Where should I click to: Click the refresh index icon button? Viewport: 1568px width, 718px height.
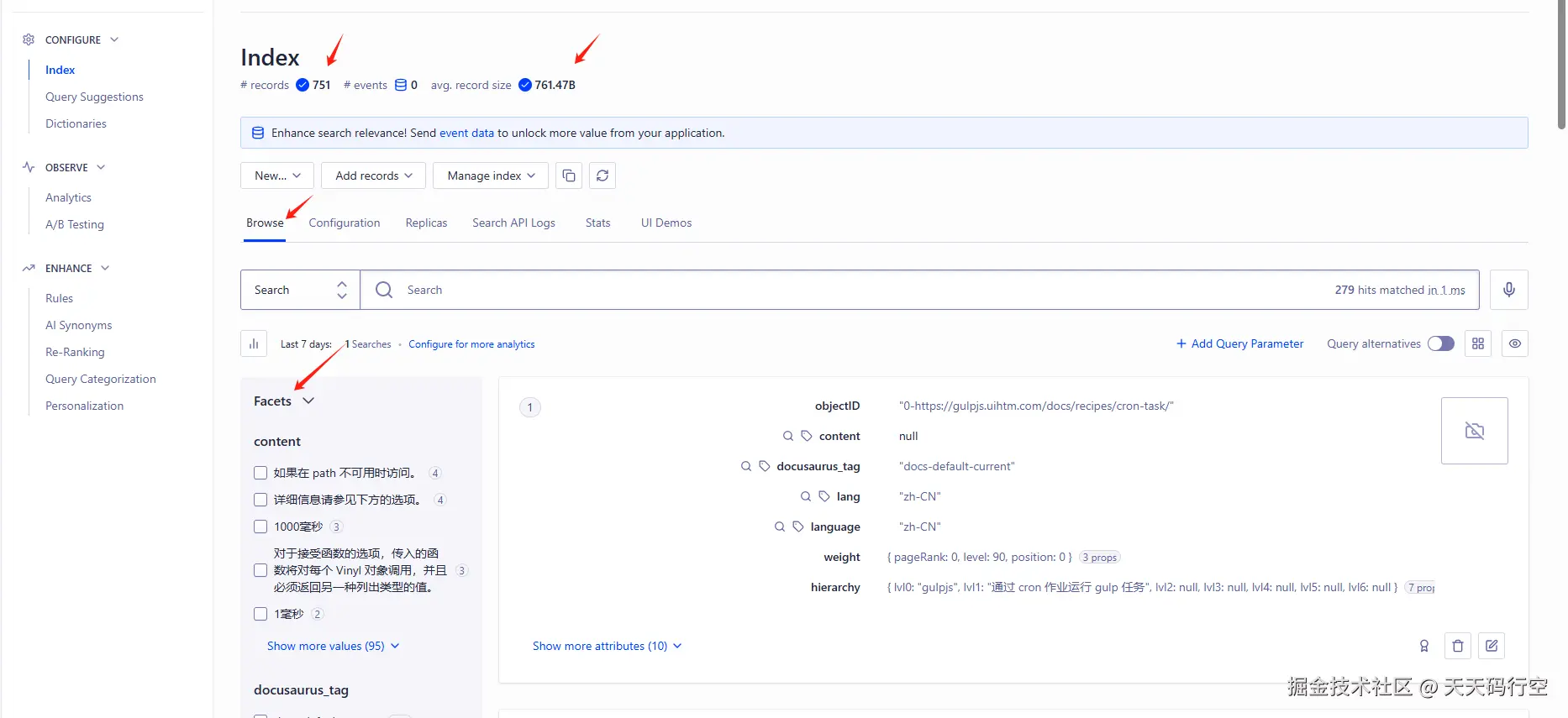(602, 176)
